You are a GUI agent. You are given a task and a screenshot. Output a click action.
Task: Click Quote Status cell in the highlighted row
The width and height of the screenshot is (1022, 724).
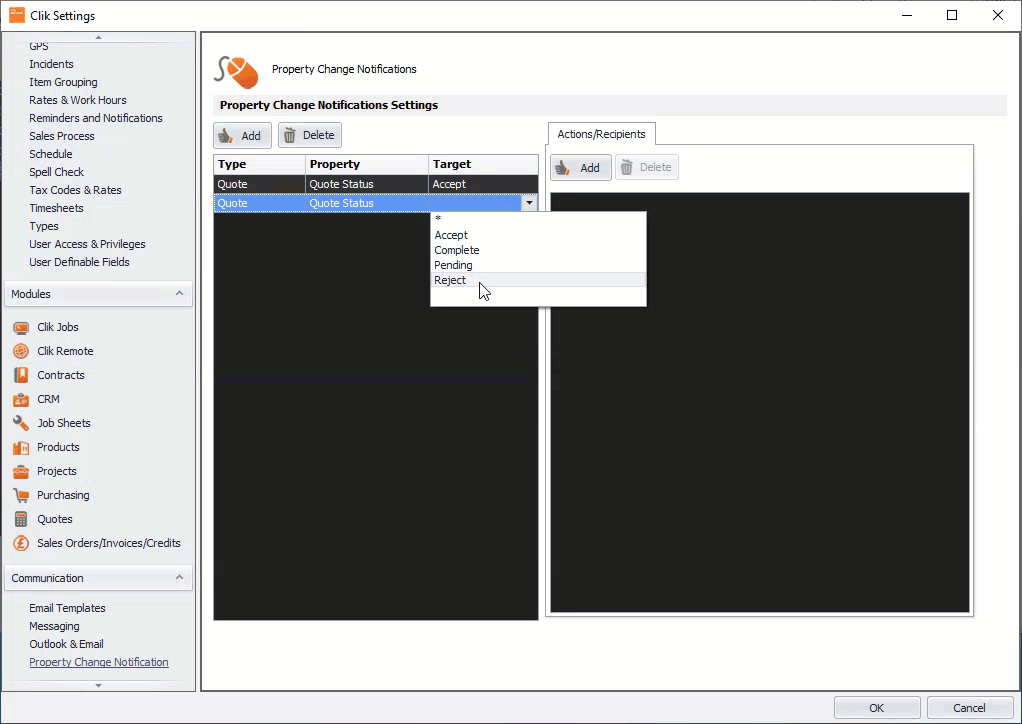click(x=367, y=203)
